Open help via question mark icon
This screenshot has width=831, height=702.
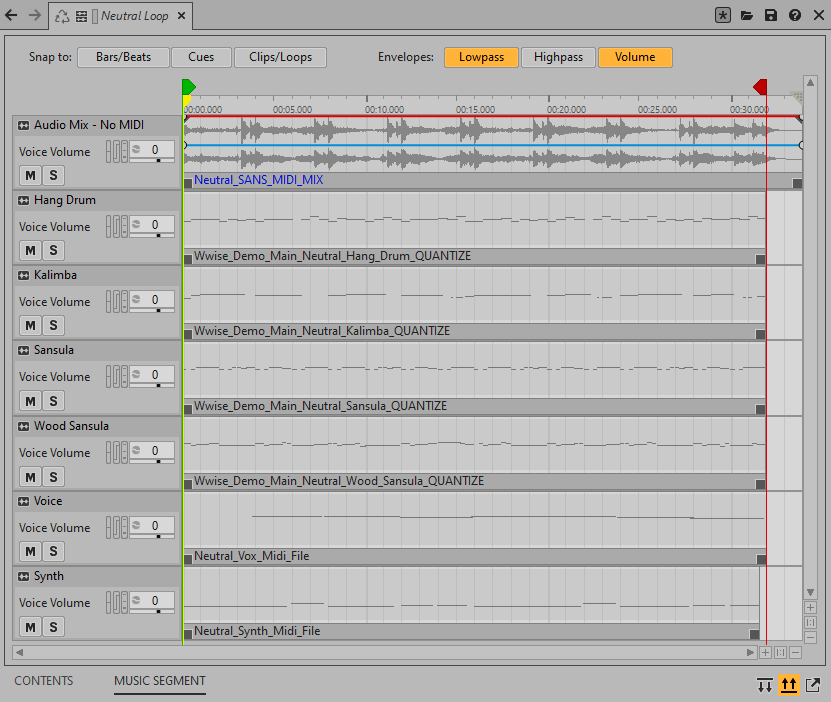tap(794, 16)
